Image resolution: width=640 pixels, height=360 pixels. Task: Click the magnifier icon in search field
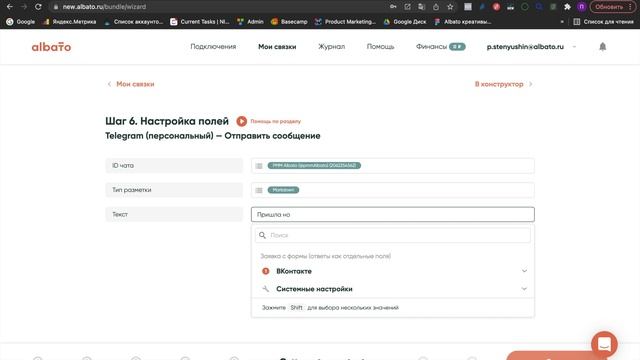point(262,235)
